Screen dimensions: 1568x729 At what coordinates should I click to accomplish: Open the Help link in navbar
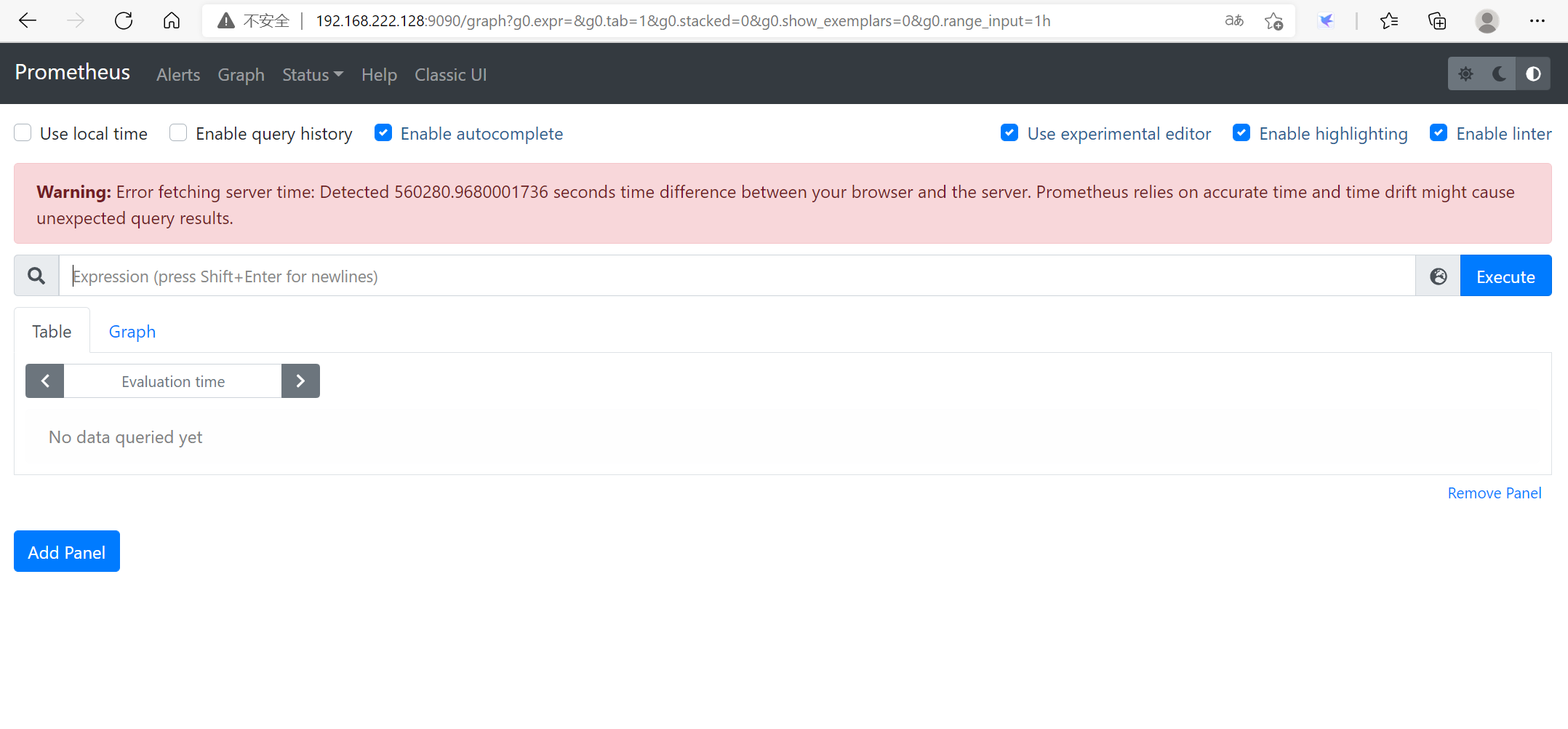click(379, 75)
